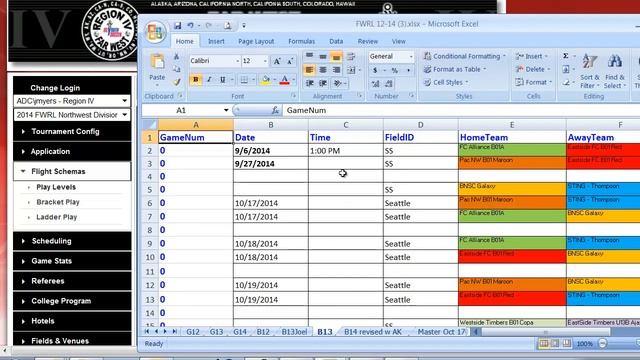Click the Office button in Excel
Viewport: 640px width, 360px height.
point(154,32)
